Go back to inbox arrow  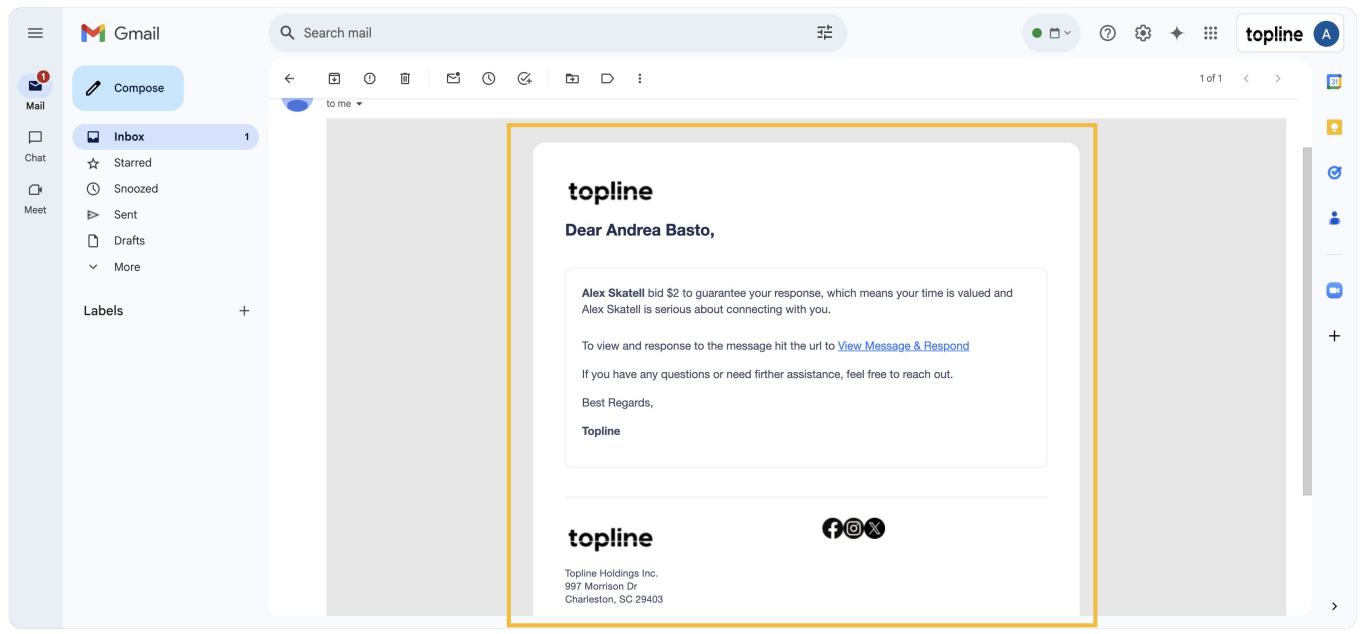[290, 78]
